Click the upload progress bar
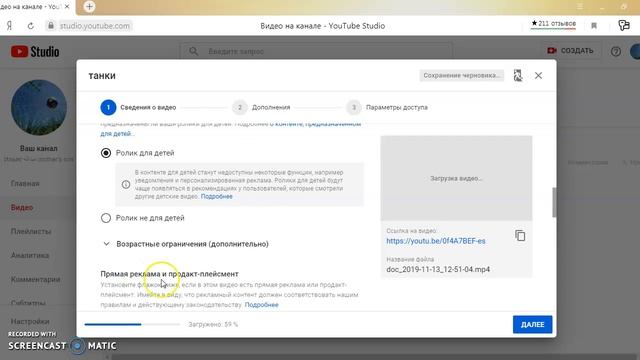Screen dimensions: 640x360 [x=132, y=324]
